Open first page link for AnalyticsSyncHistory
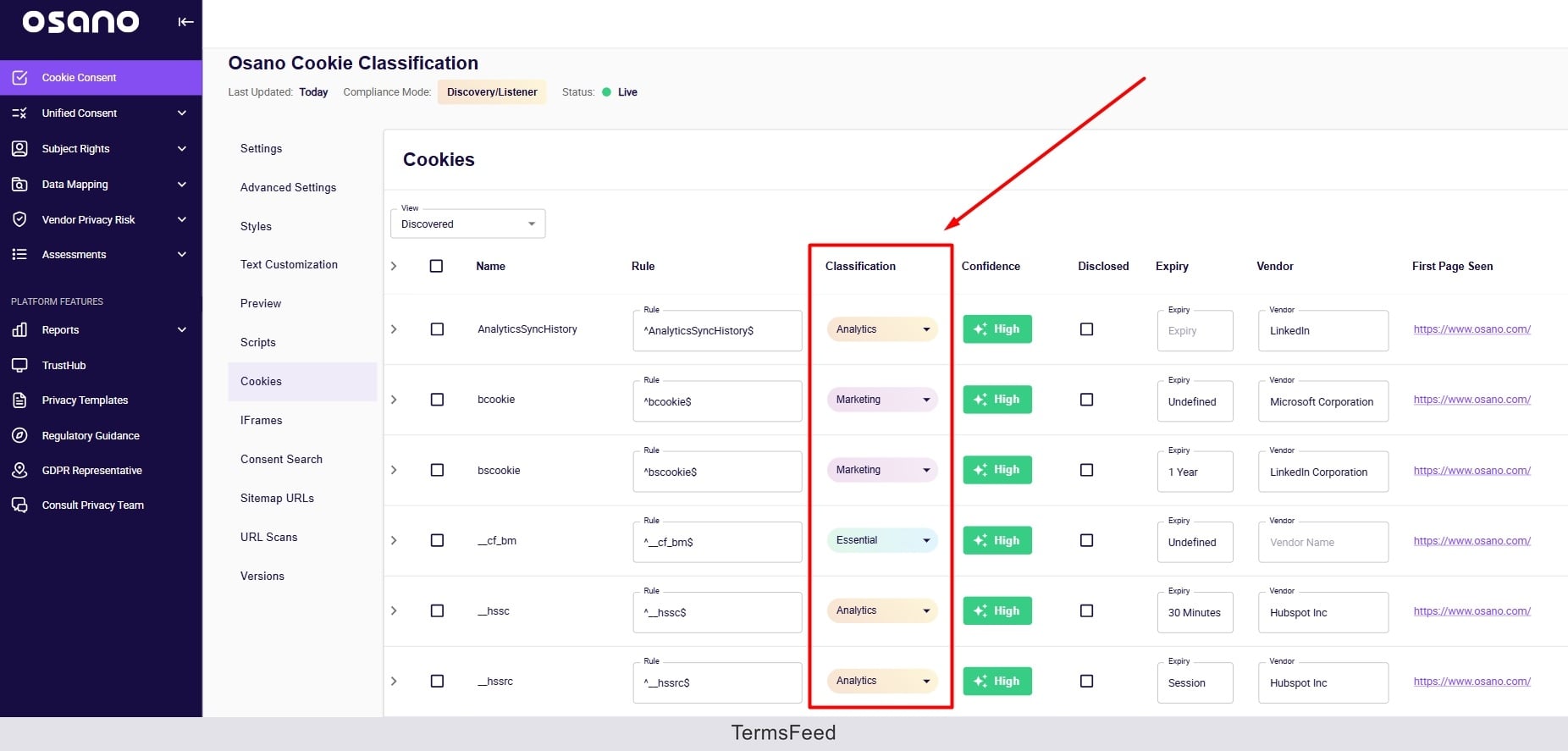 1472,329
